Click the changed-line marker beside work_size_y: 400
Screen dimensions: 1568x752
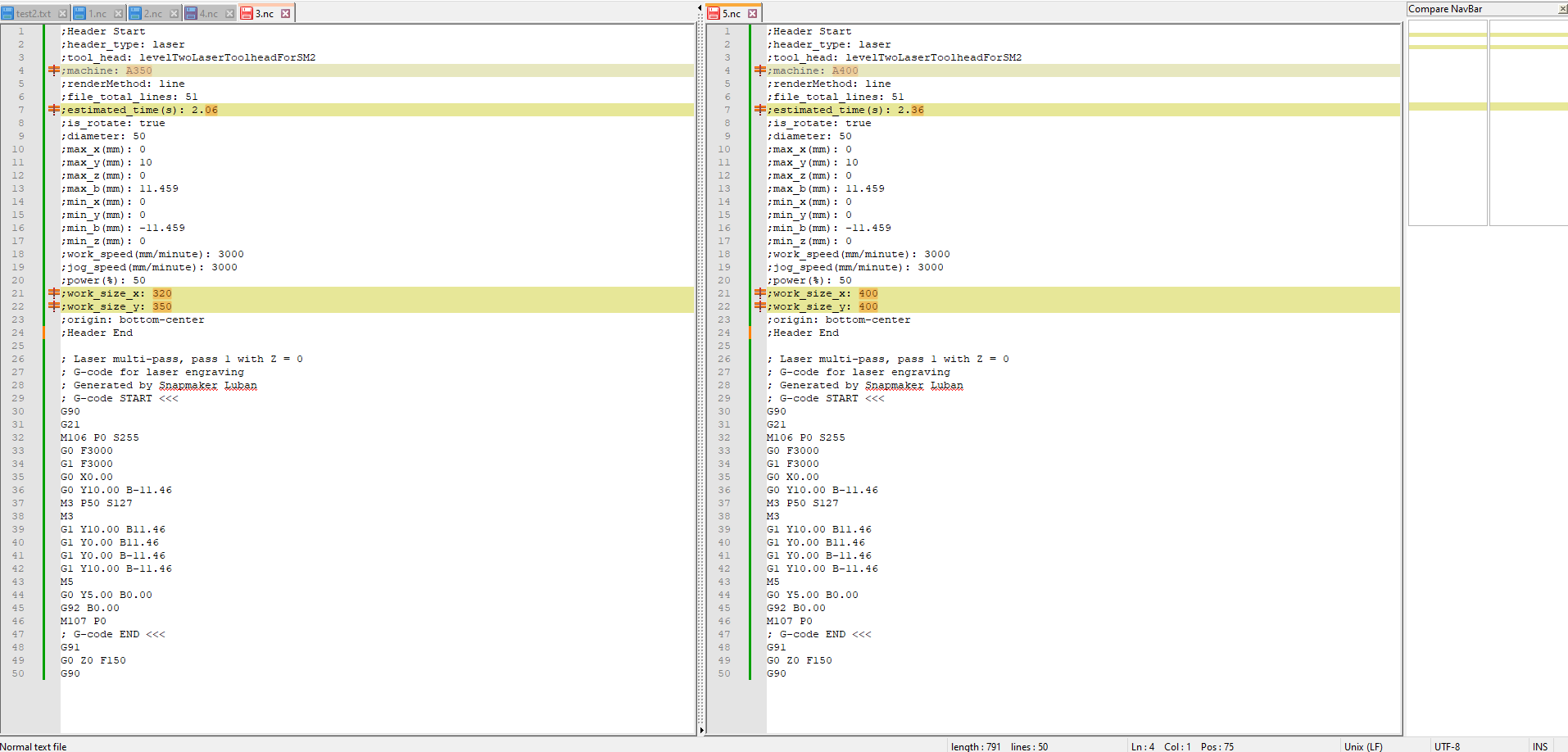(x=759, y=306)
